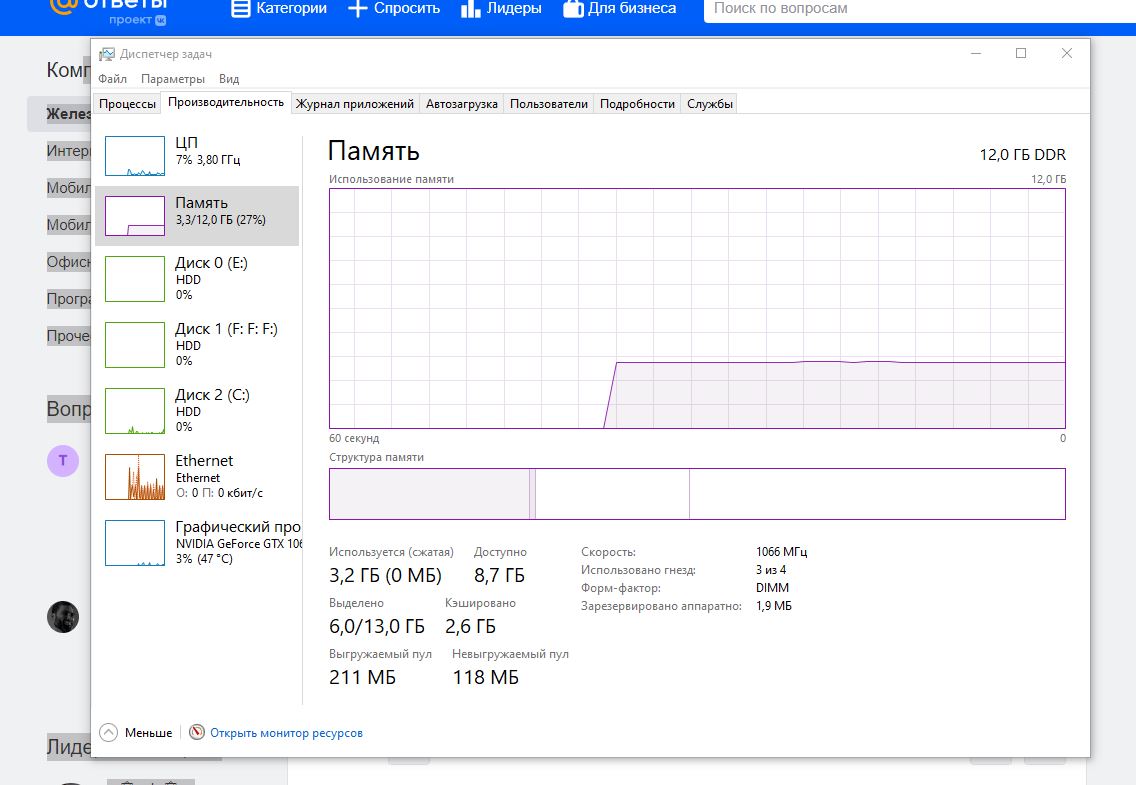Click the Меньше label
Image resolution: width=1136 pixels, height=785 pixels.
tap(149, 733)
